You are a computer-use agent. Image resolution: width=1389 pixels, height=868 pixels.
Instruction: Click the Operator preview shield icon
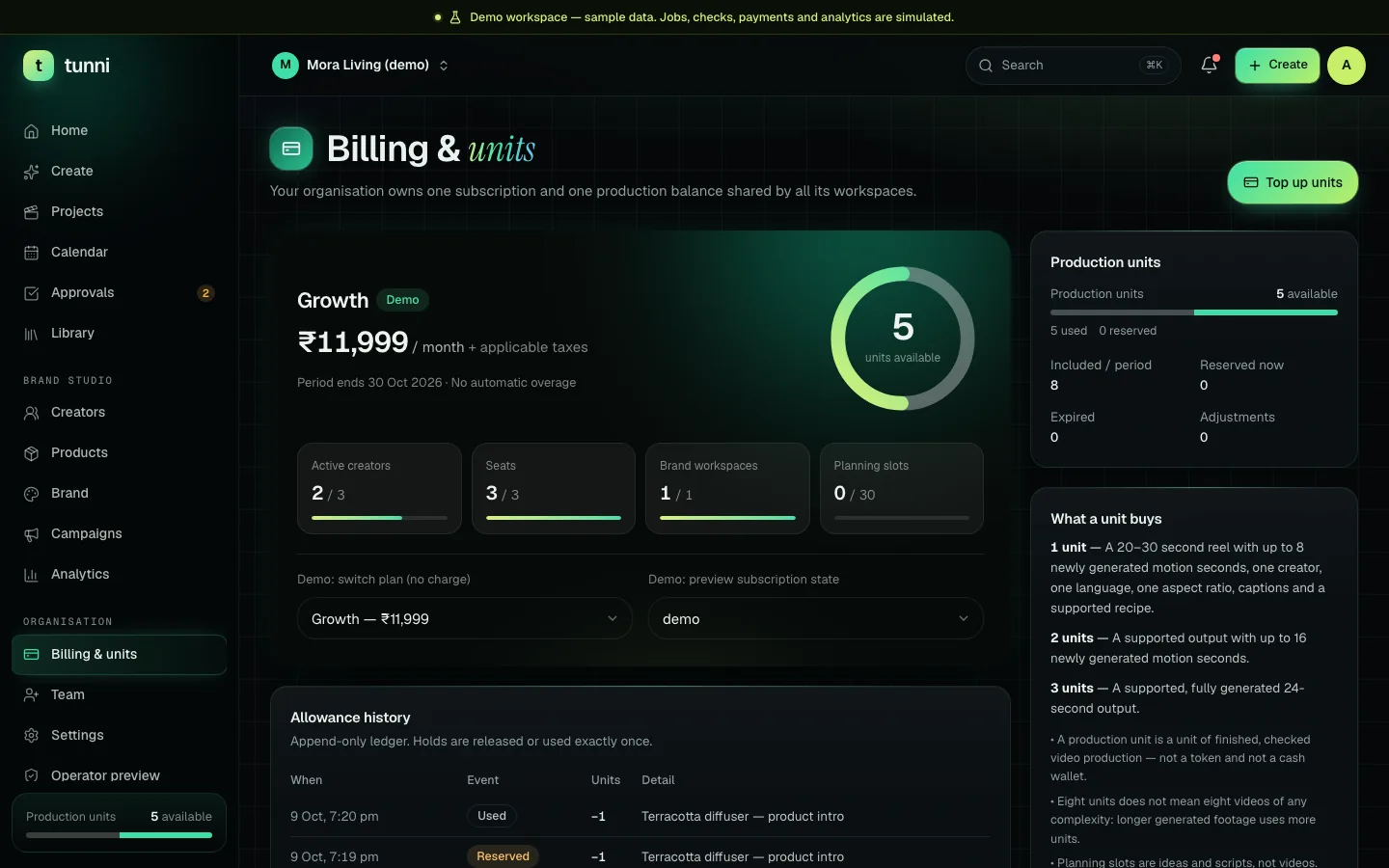pyautogui.click(x=31, y=776)
